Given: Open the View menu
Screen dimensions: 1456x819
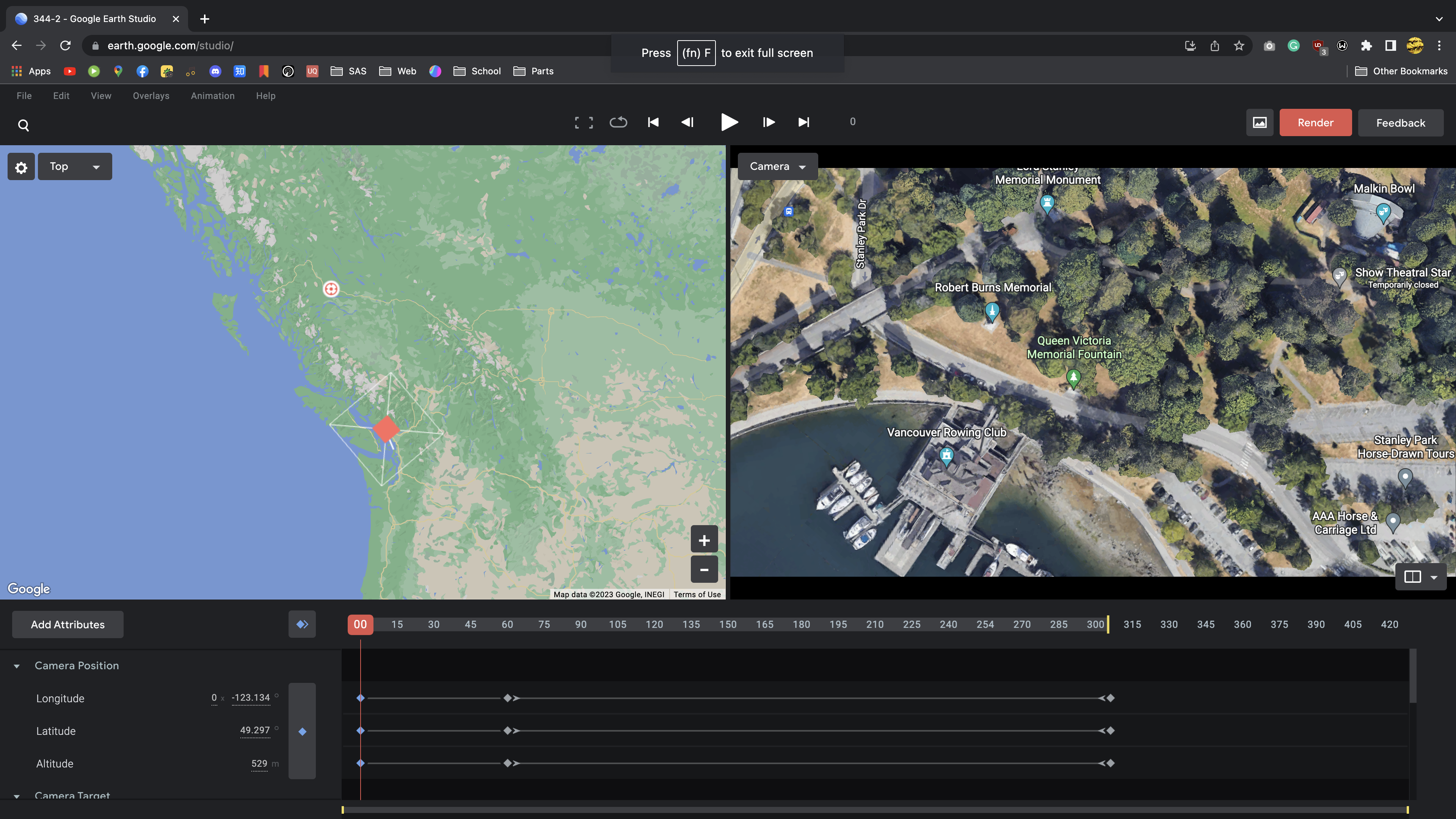Looking at the screenshot, I should coord(101,96).
